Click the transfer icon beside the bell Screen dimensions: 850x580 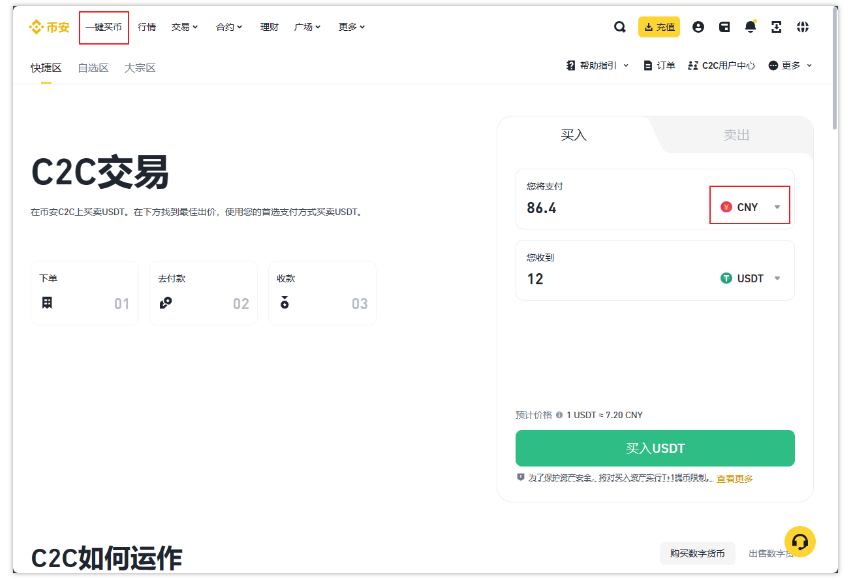(x=776, y=27)
